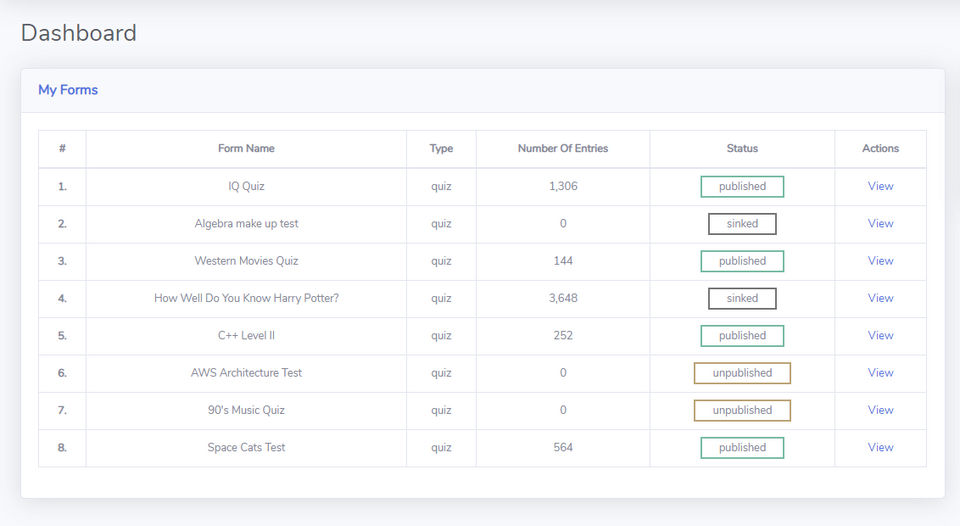960x526 pixels.
Task: Click published status of Western Movies Quiz
Action: click(742, 261)
